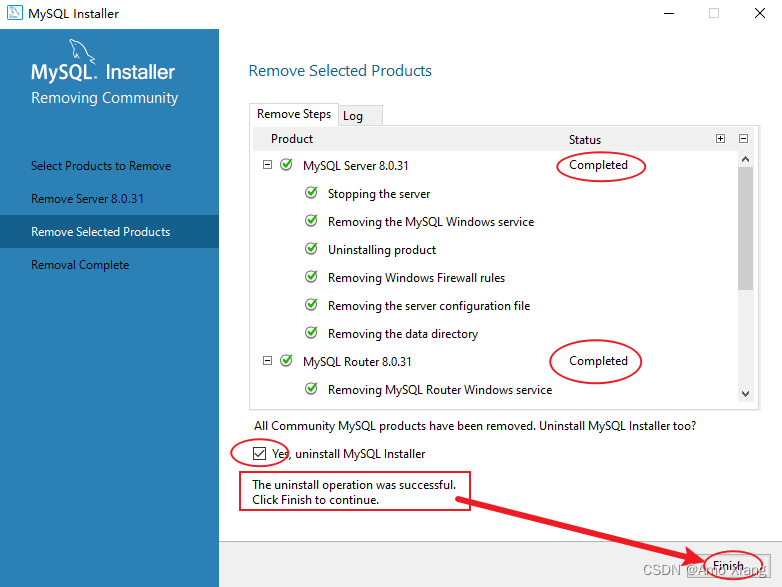Viewport: 782px width, 587px height.
Task: Click check icon for Removing the MySQL Windows service
Action: 311,220
